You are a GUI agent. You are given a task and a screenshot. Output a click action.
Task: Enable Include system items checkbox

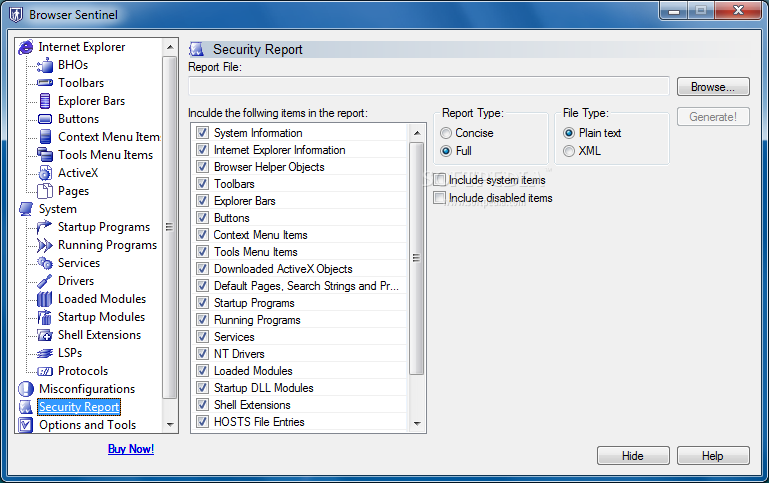[439, 180]
